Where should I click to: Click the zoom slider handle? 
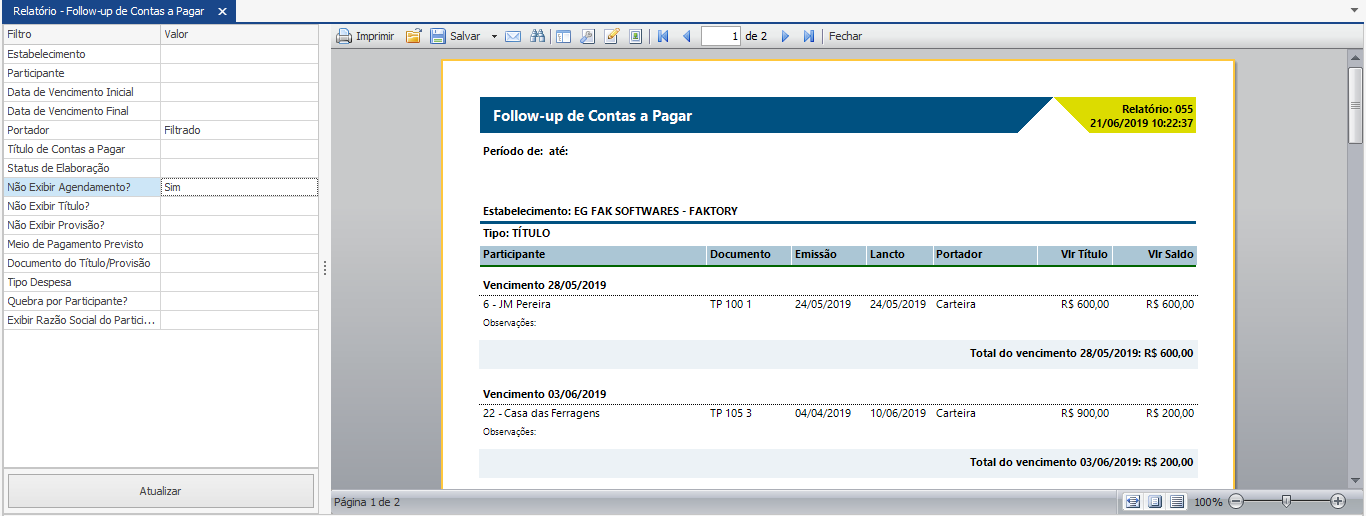(1286, 501)
